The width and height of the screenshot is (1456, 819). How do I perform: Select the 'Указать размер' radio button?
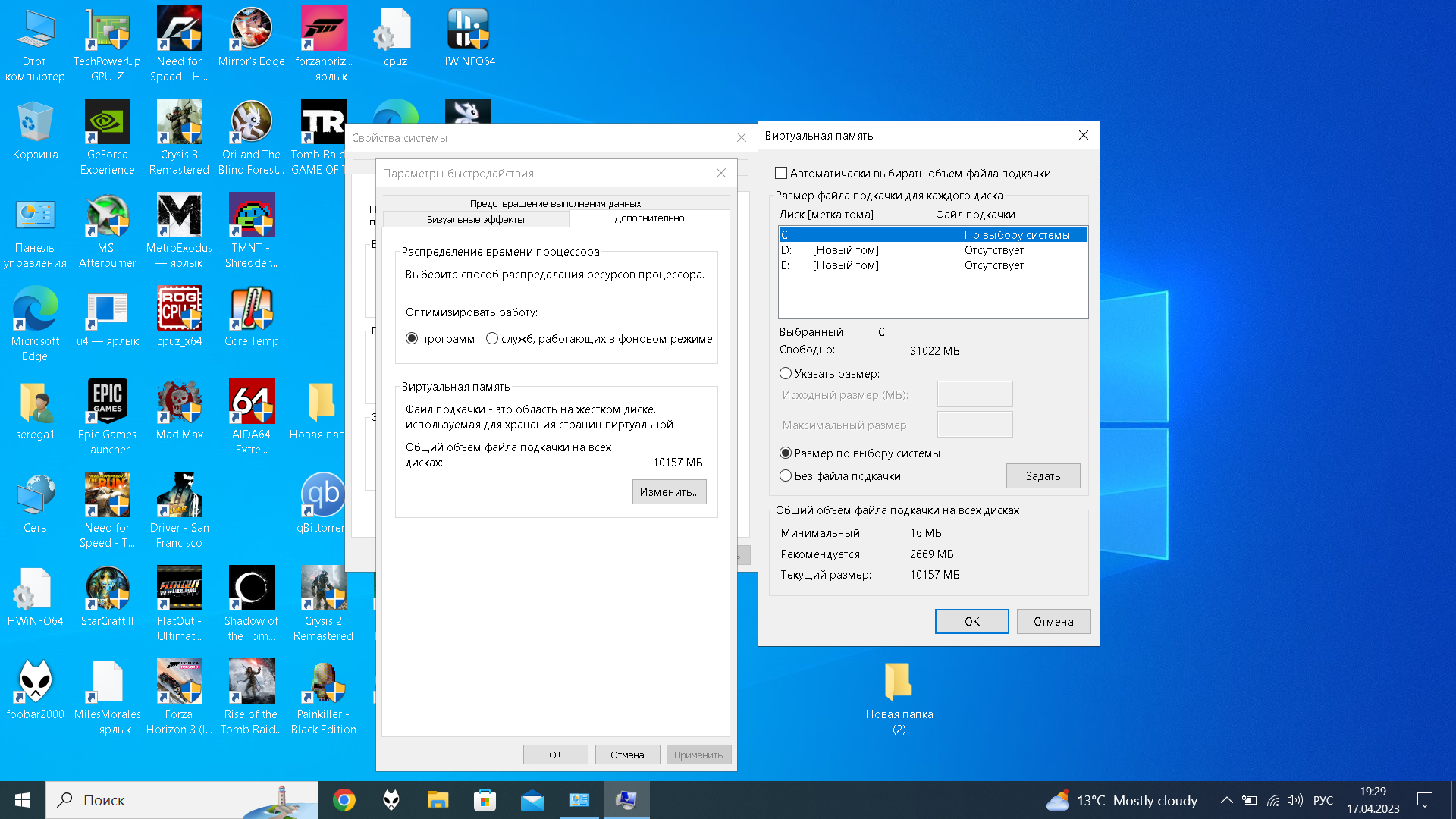[x=786, y=374]
